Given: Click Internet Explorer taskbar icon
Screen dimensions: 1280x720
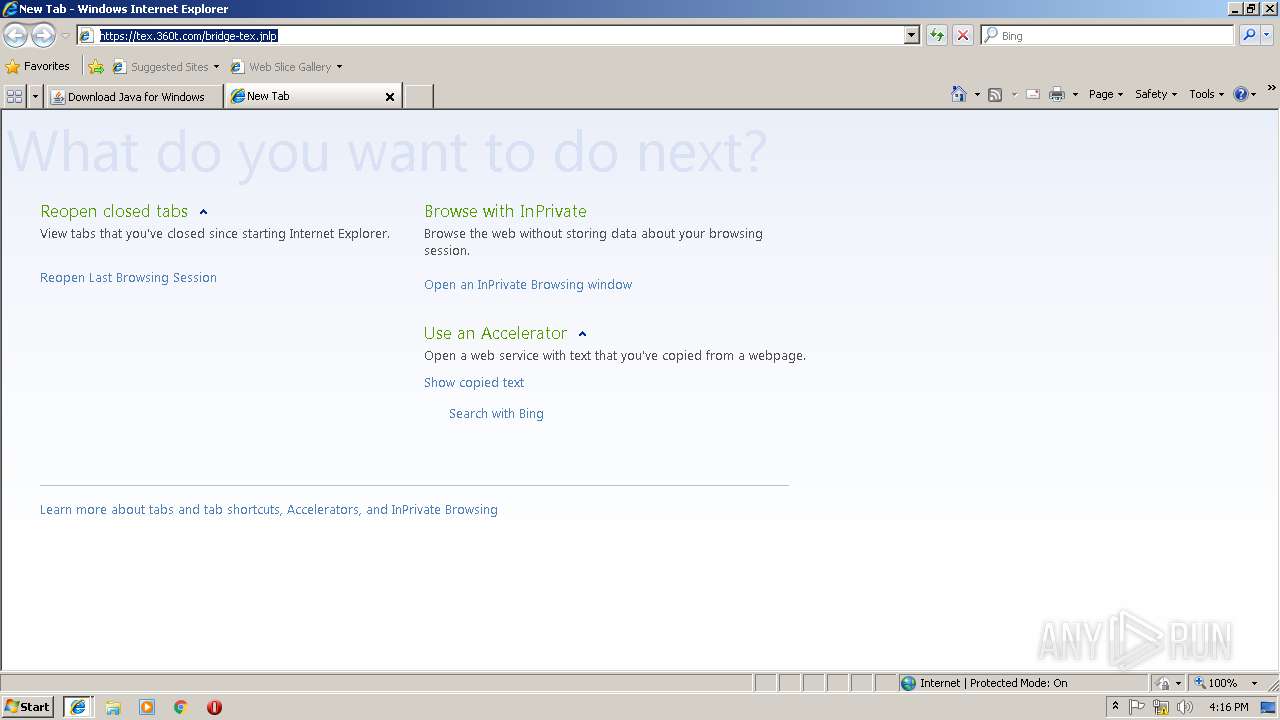Looking at the screenshot, I should tap(77, 707).
